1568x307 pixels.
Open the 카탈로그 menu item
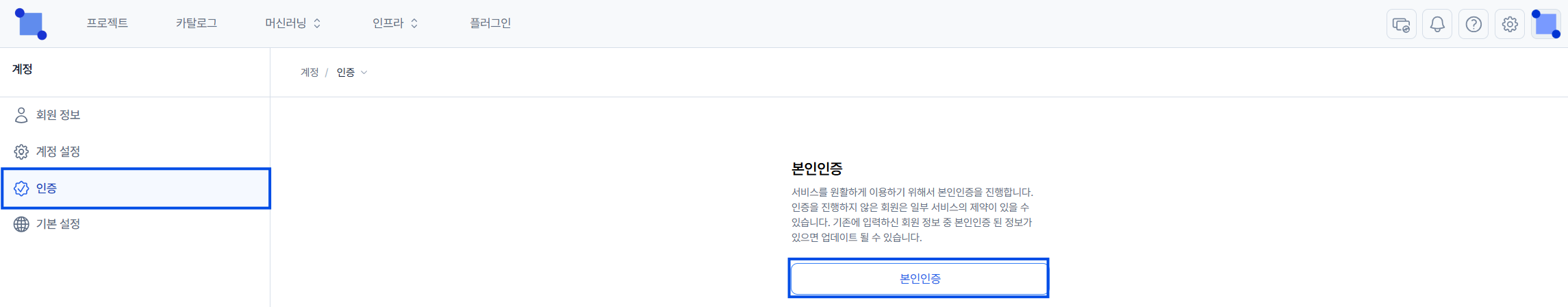coord(196,23)
